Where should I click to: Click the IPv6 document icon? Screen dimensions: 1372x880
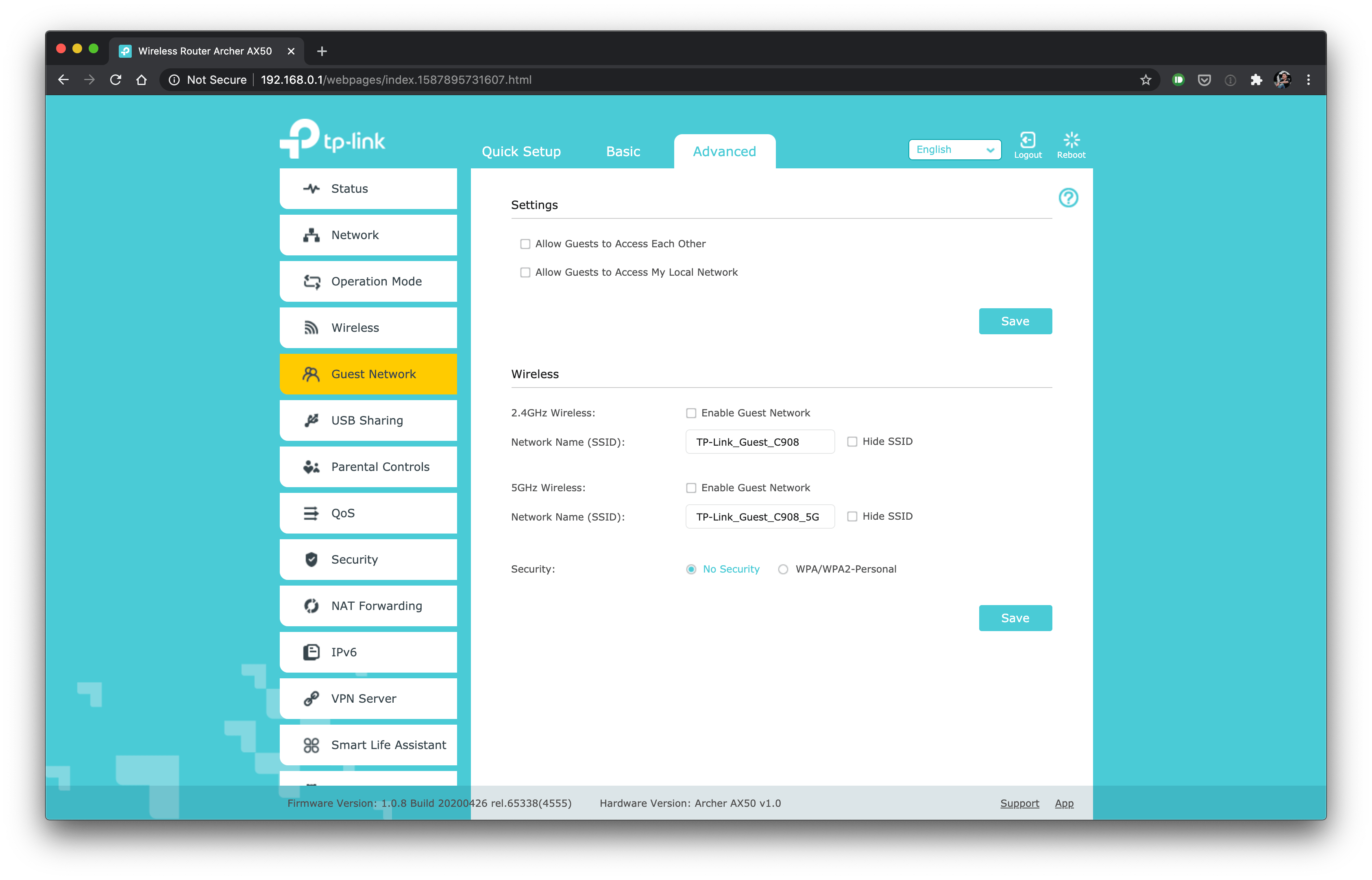point(311,652)
